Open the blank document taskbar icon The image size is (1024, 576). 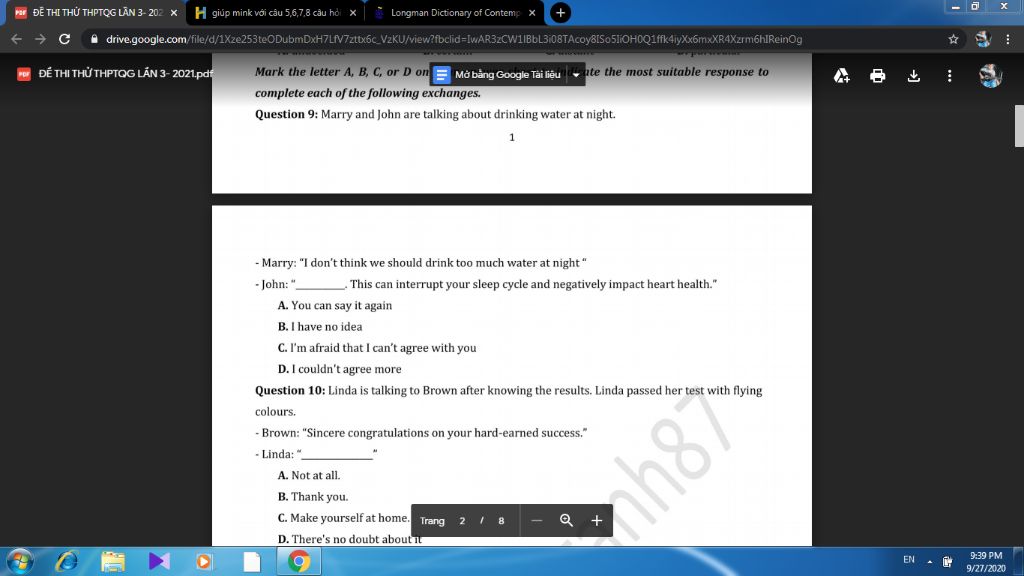click(251, 561)
